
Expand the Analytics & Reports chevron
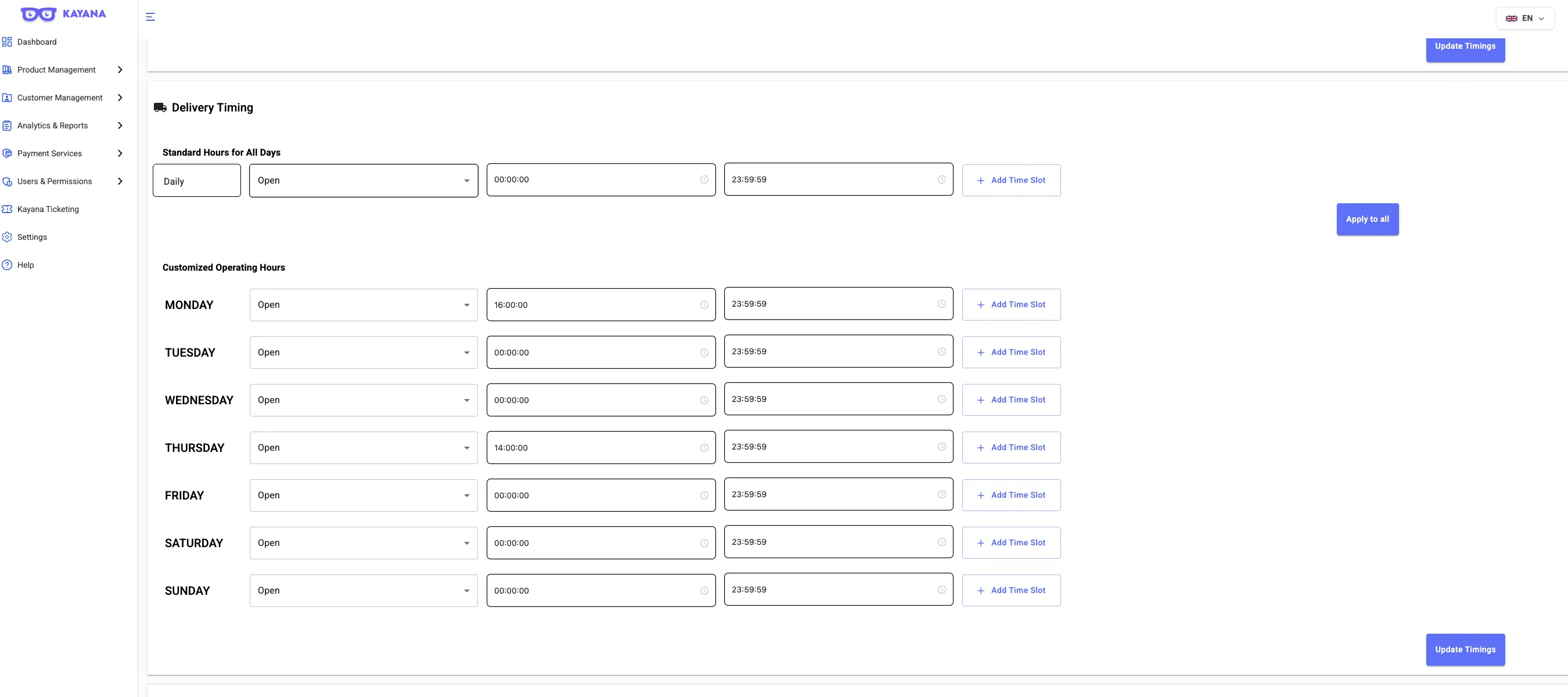pyautogui.click(x=120, y=126)
